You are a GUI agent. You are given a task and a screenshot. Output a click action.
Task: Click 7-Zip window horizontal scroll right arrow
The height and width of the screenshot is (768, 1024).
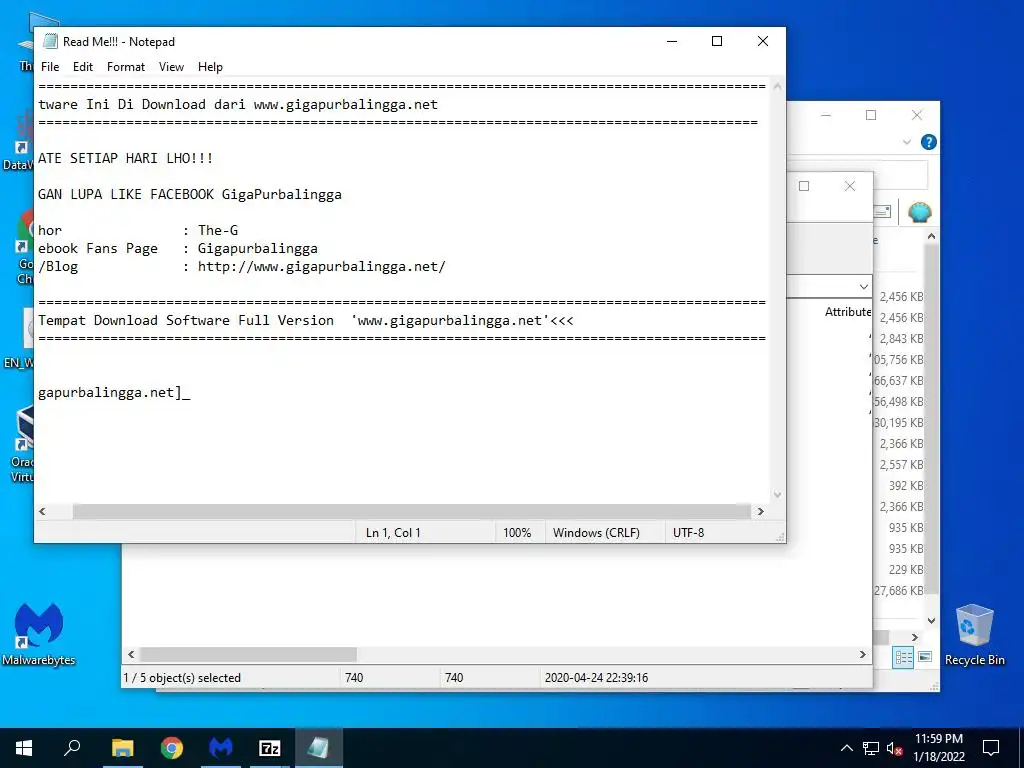point(863,654)
